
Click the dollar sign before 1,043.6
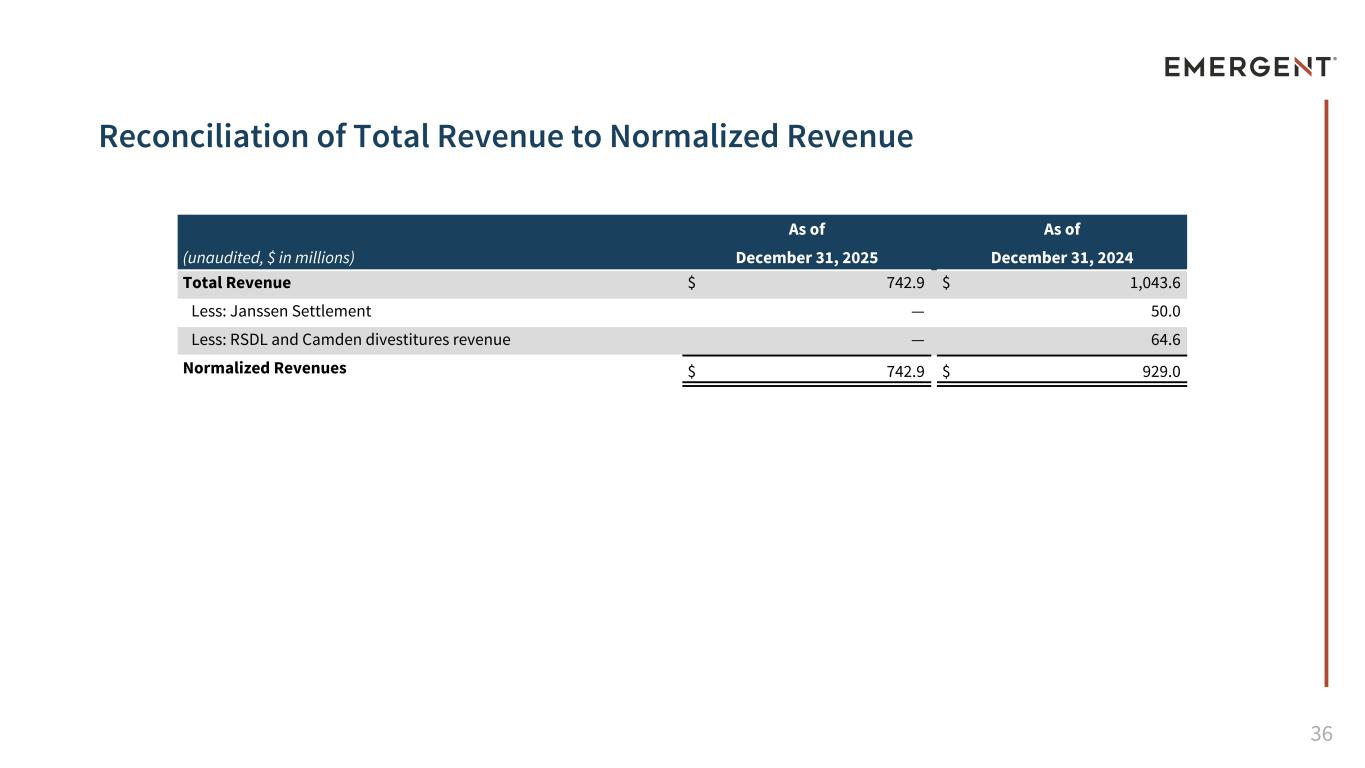point(946,283)
